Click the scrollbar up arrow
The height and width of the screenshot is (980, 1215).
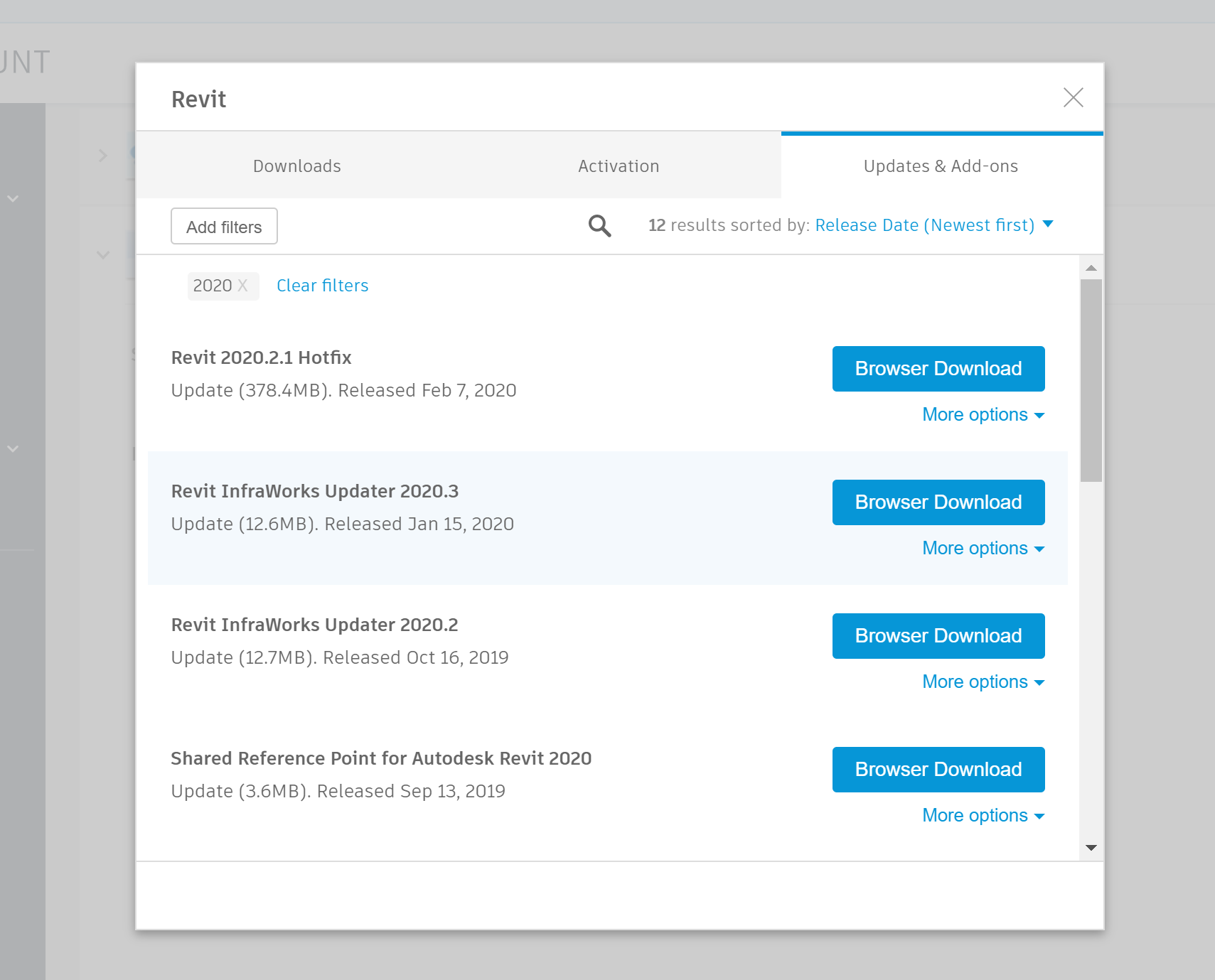click(x=1091, y=268)
